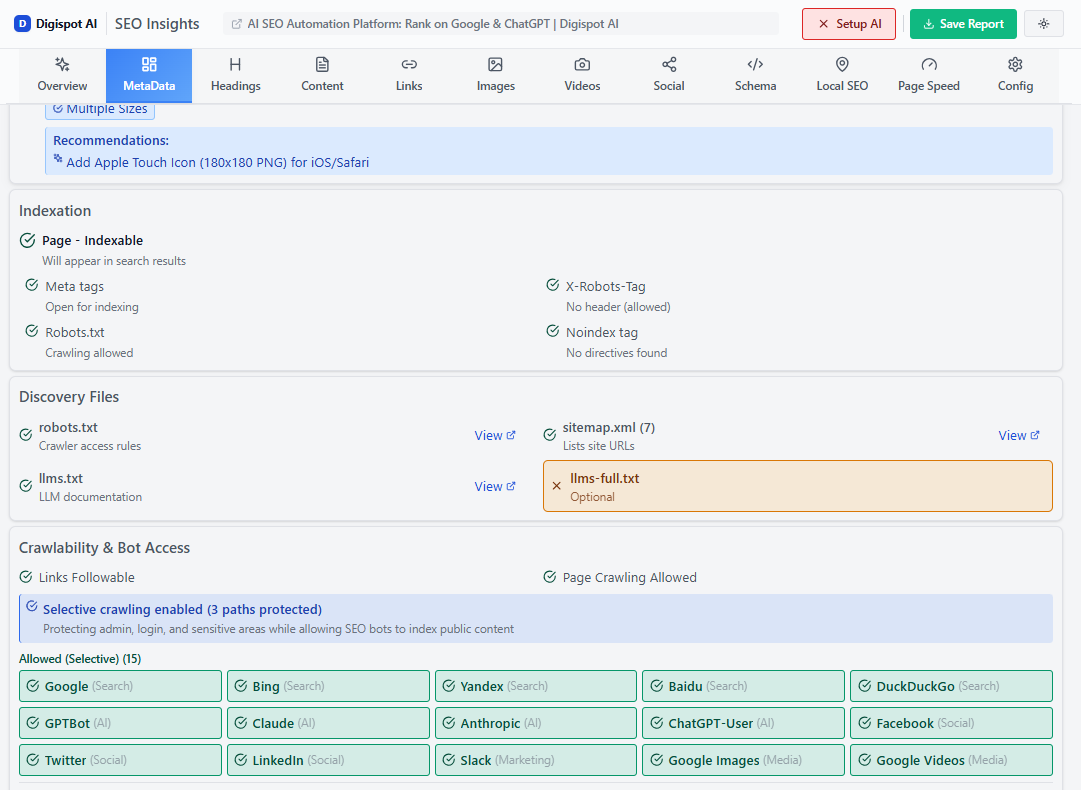Click the sparkle icon beside Apple Touch recommendation
The width and height of the screenshot is (1081, 790).
58,159
